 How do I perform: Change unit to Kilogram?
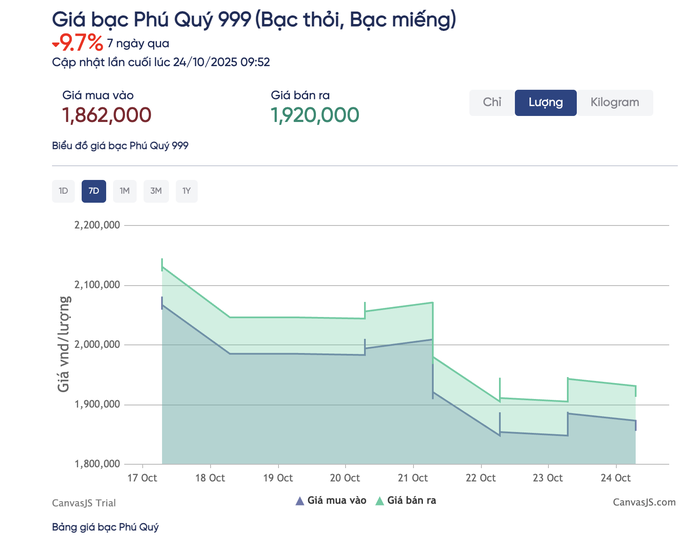coord(614,102)
